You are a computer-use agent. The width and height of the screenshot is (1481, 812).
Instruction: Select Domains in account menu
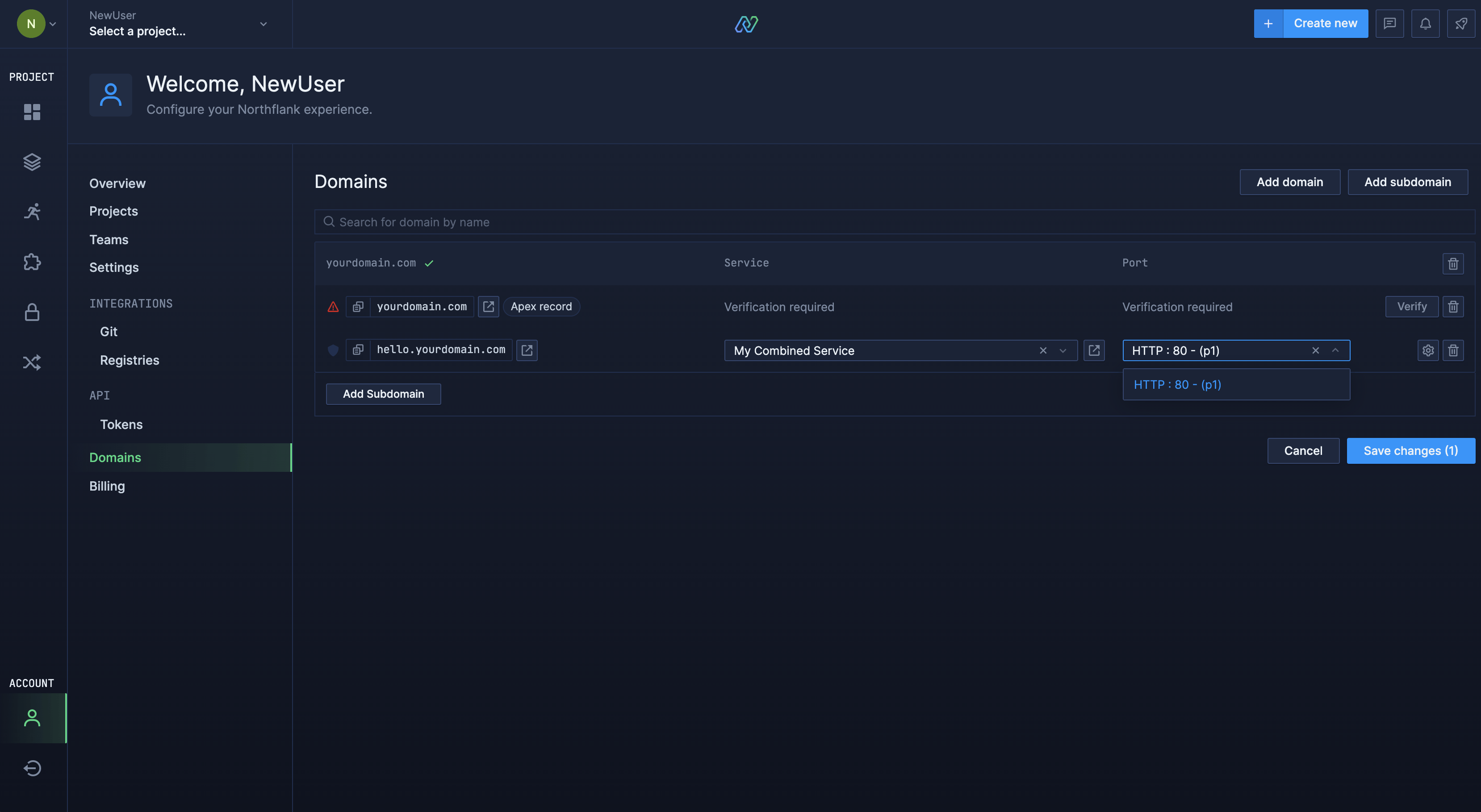pyautogui.click(x=180, y=458)
